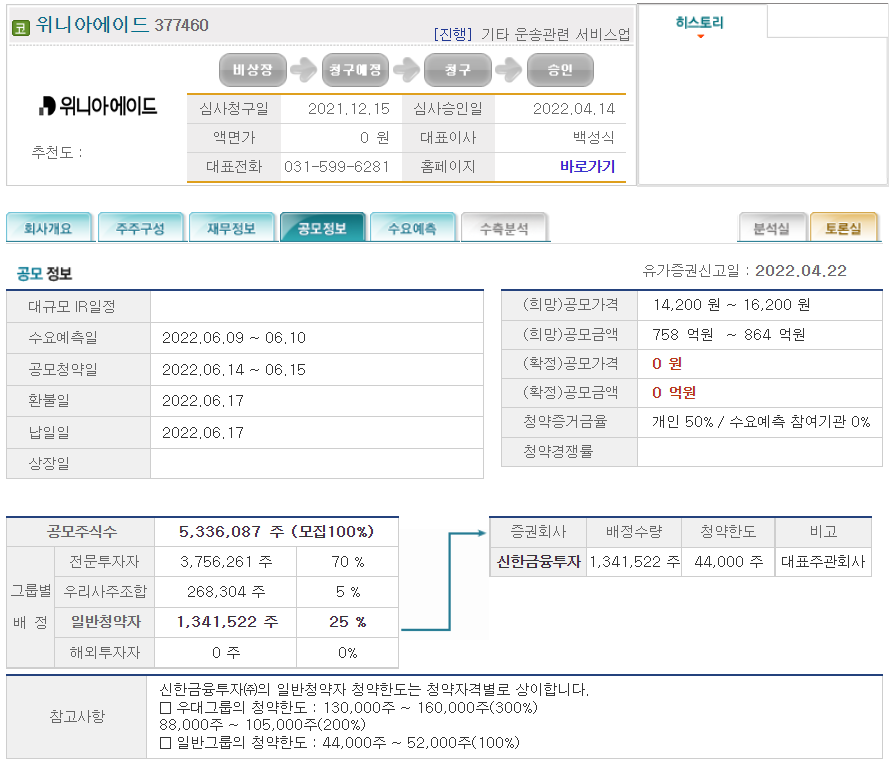Viewport: 889px width, 765px height.
Task: Click the 우리사주조합 268,304 주 cell
Action: point(226,591)
